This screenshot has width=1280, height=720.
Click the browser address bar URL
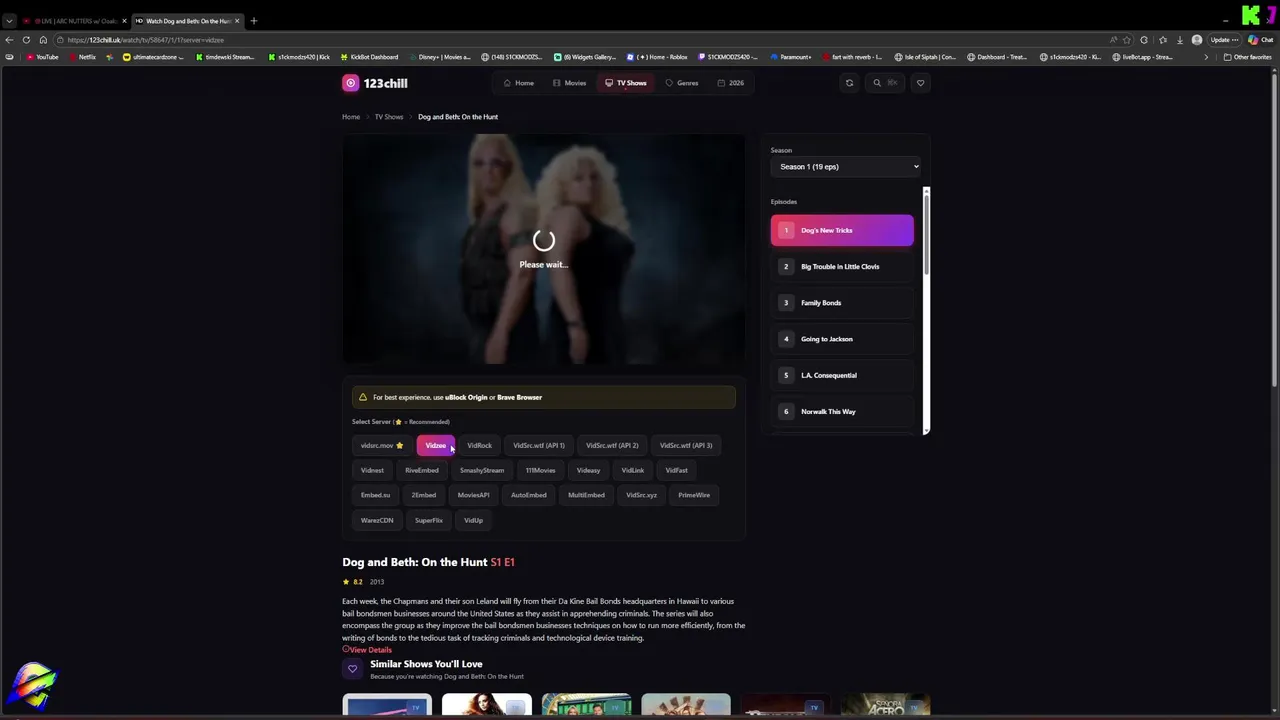(146, 40)
